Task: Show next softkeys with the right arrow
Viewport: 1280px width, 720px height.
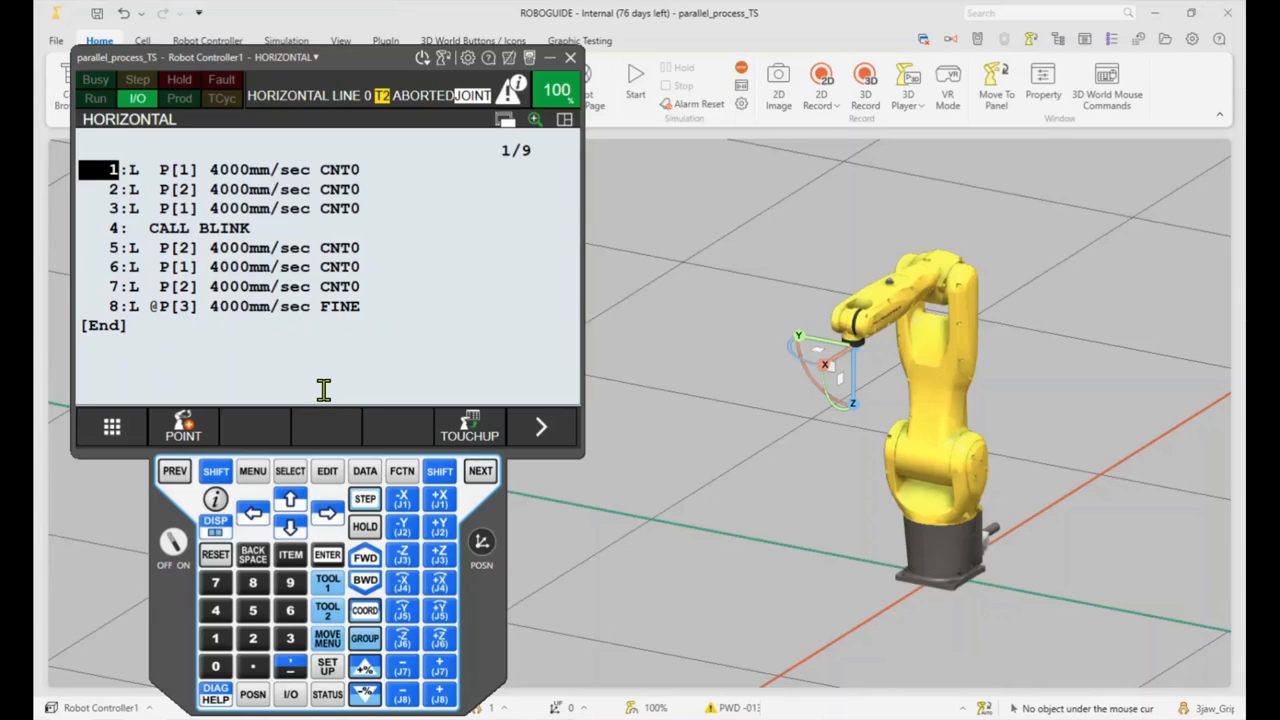Action: [541, 427]
